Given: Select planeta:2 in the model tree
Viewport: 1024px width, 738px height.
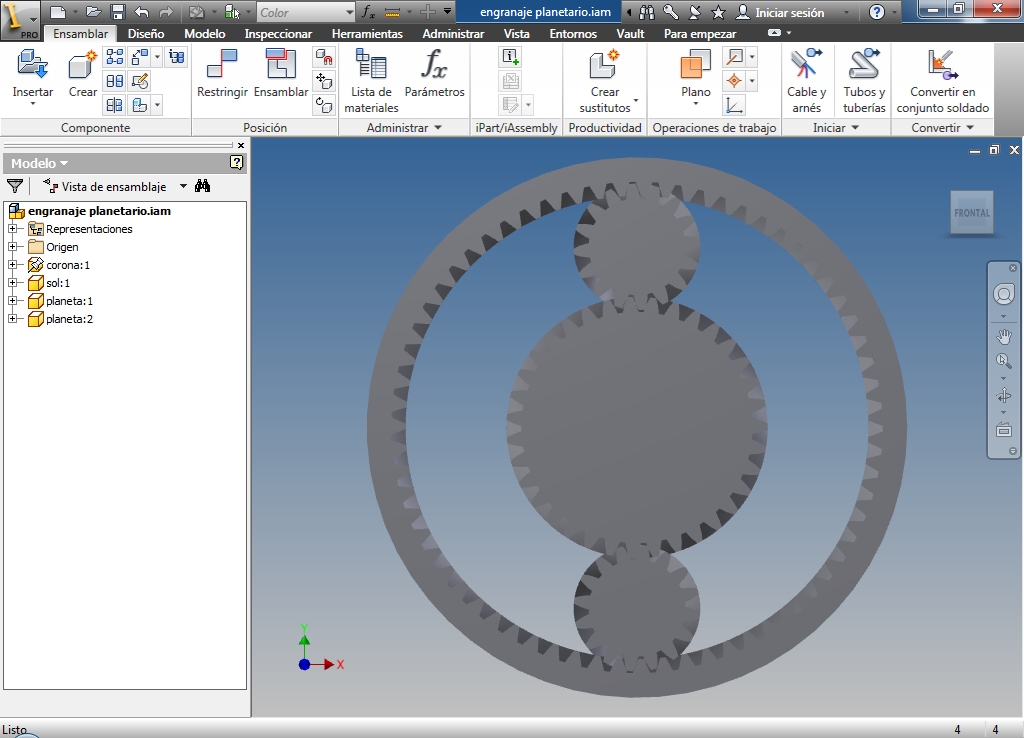Looking at the screenshot, I should (69, 319).
